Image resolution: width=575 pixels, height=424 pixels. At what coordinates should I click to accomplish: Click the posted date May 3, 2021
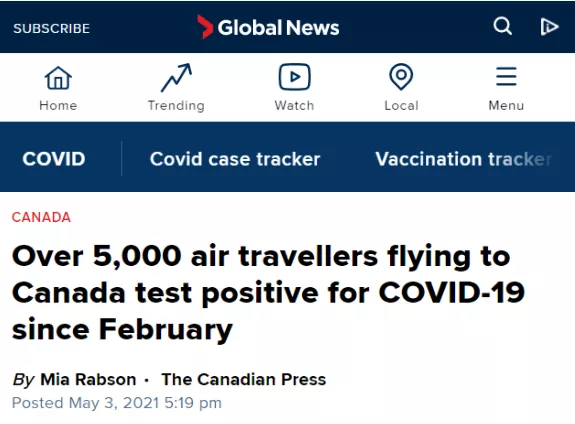click(114, 403)
